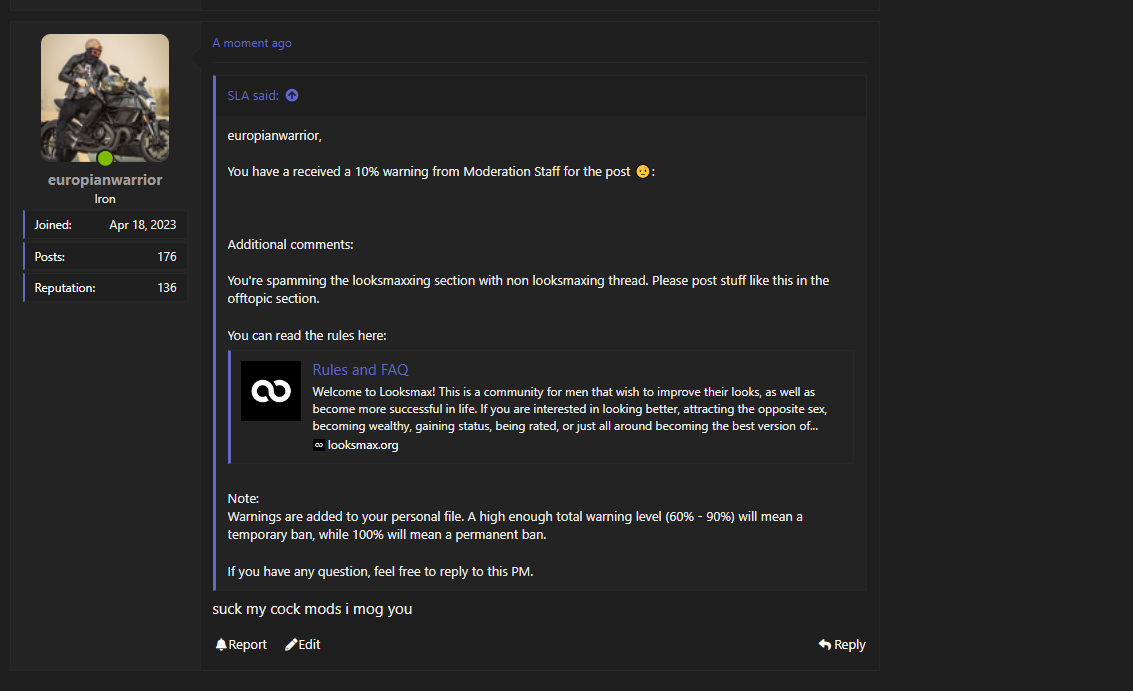Click the Reply button text
This screenshot has width=1133, height=691.
pos(850,644)
